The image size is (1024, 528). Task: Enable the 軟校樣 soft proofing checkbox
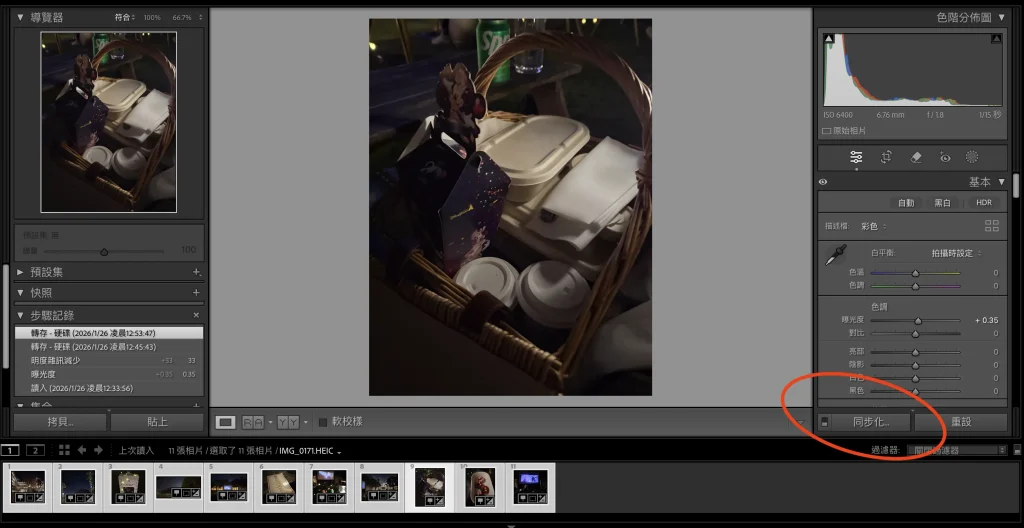tap(322, 422)
